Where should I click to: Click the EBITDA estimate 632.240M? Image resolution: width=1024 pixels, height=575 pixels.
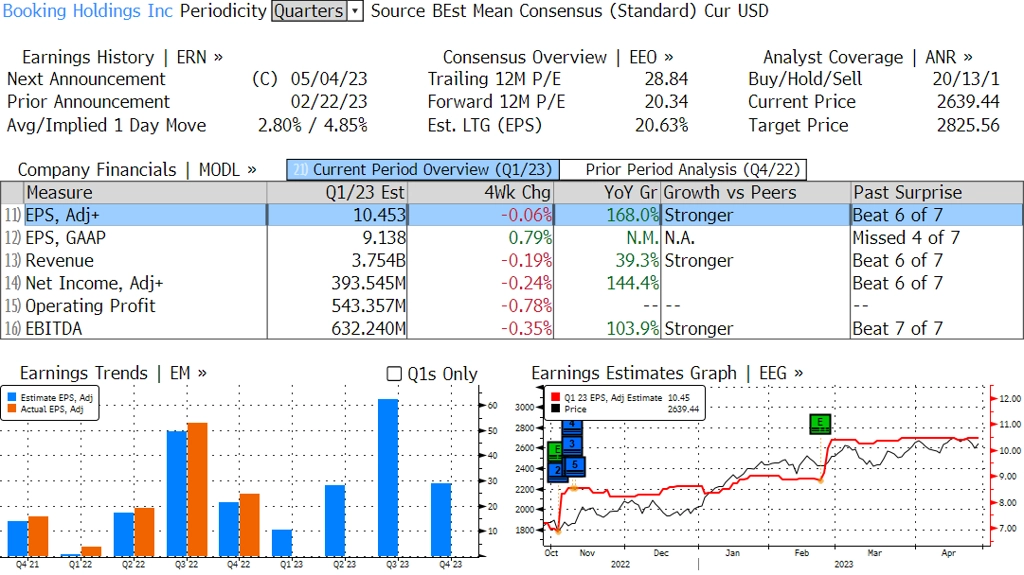pyautogui.click(x=368, y=329)
